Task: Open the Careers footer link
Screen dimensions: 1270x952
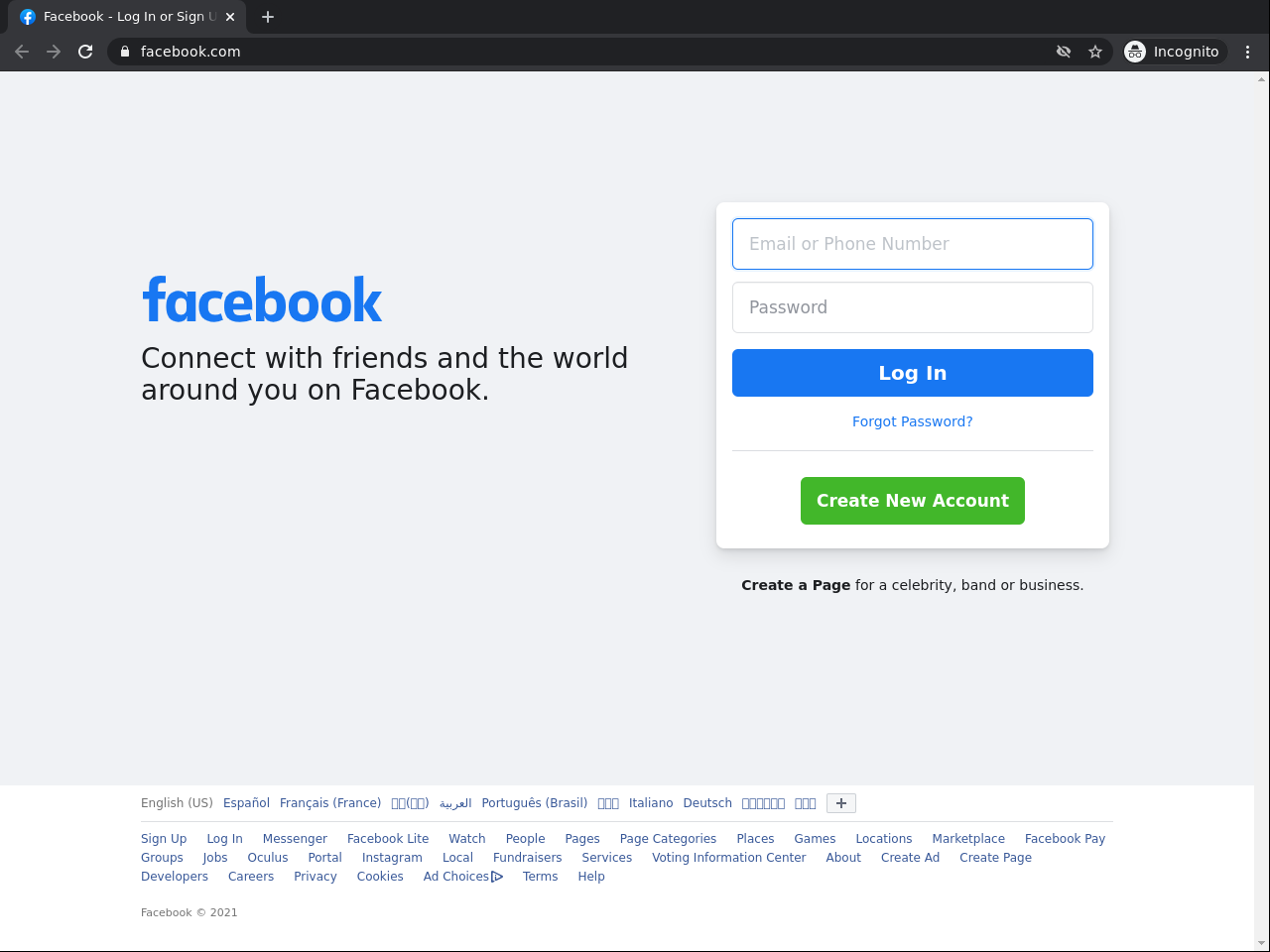Action: point(251,877)
